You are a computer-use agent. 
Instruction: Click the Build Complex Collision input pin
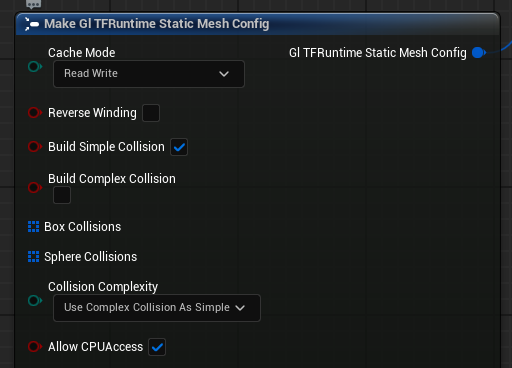click(35, 187)
